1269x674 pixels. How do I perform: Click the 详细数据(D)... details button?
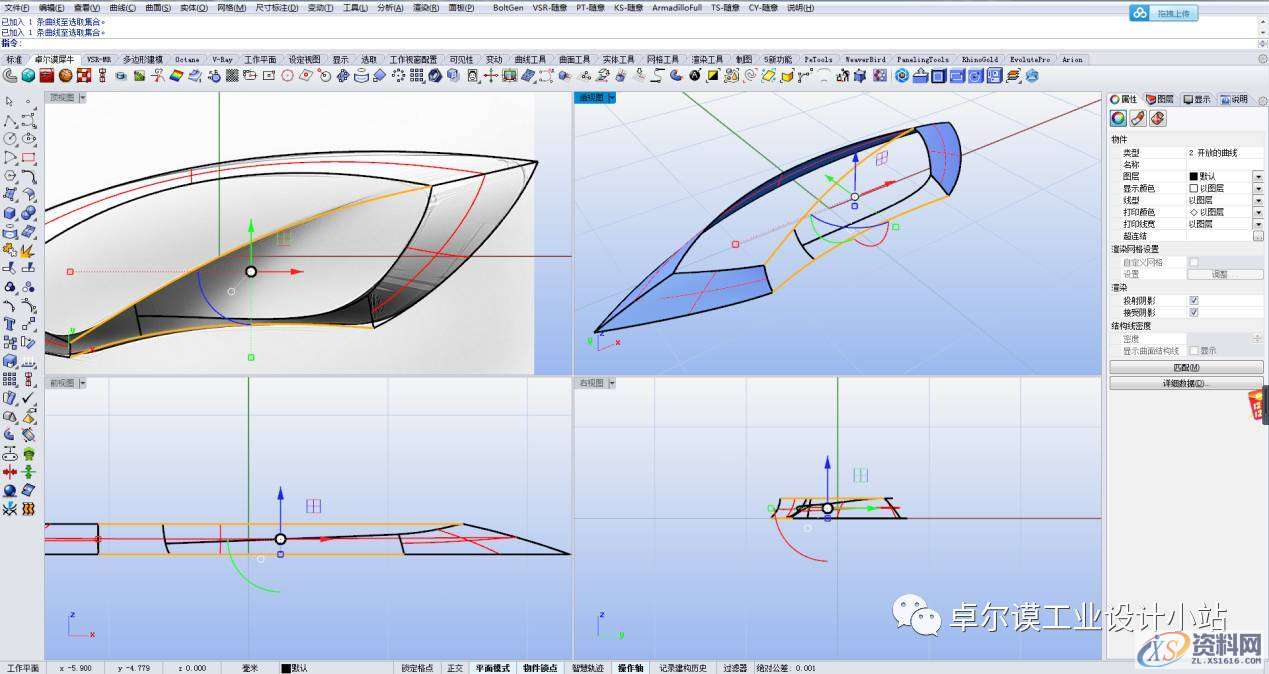click(1186, 383)
